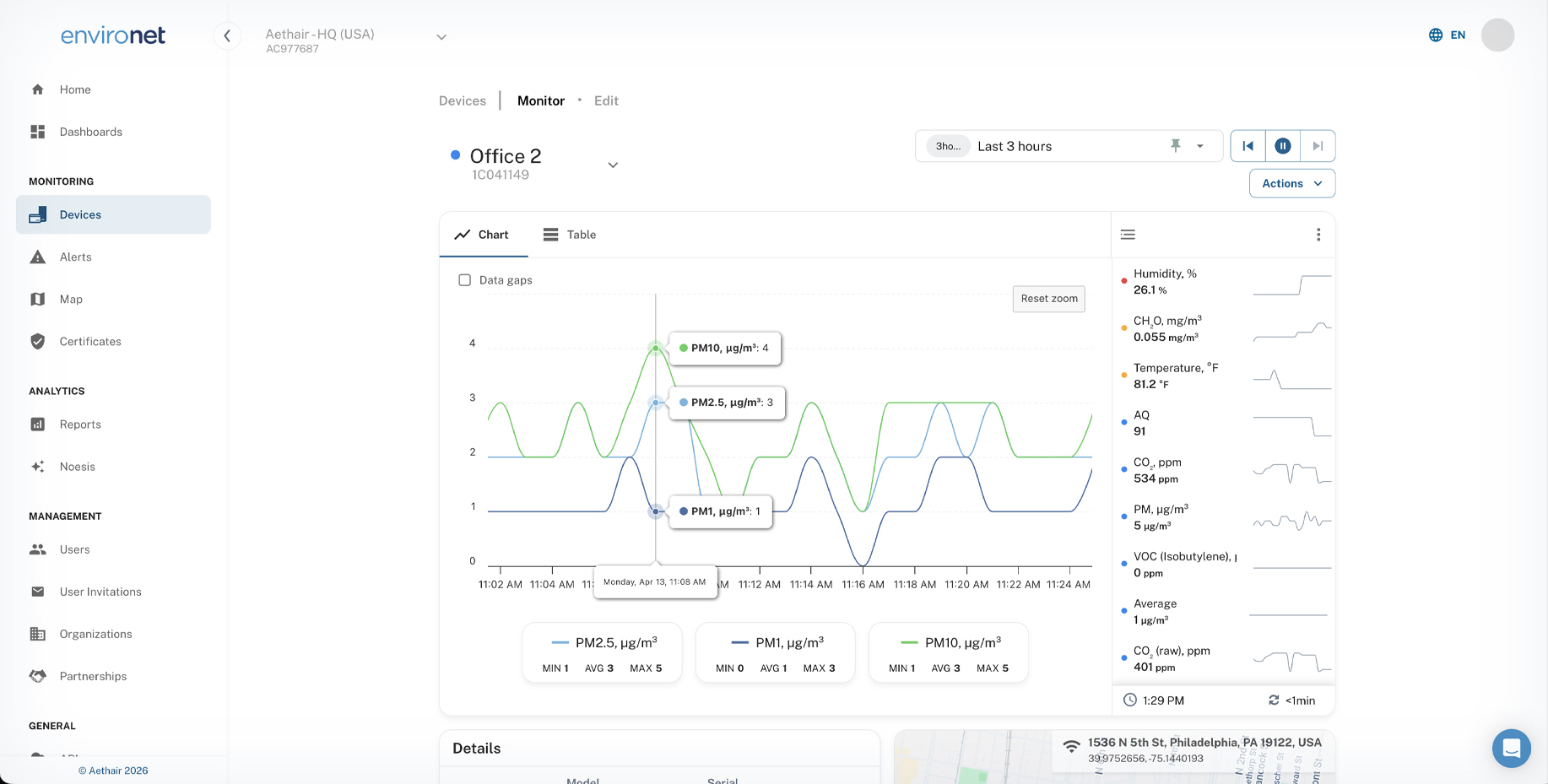Open the Edit view for this device

tap(605, 100)
